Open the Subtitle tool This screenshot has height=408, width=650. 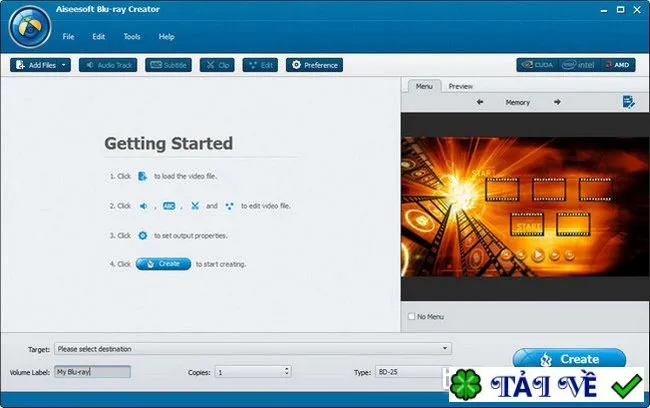click(168, 65)
